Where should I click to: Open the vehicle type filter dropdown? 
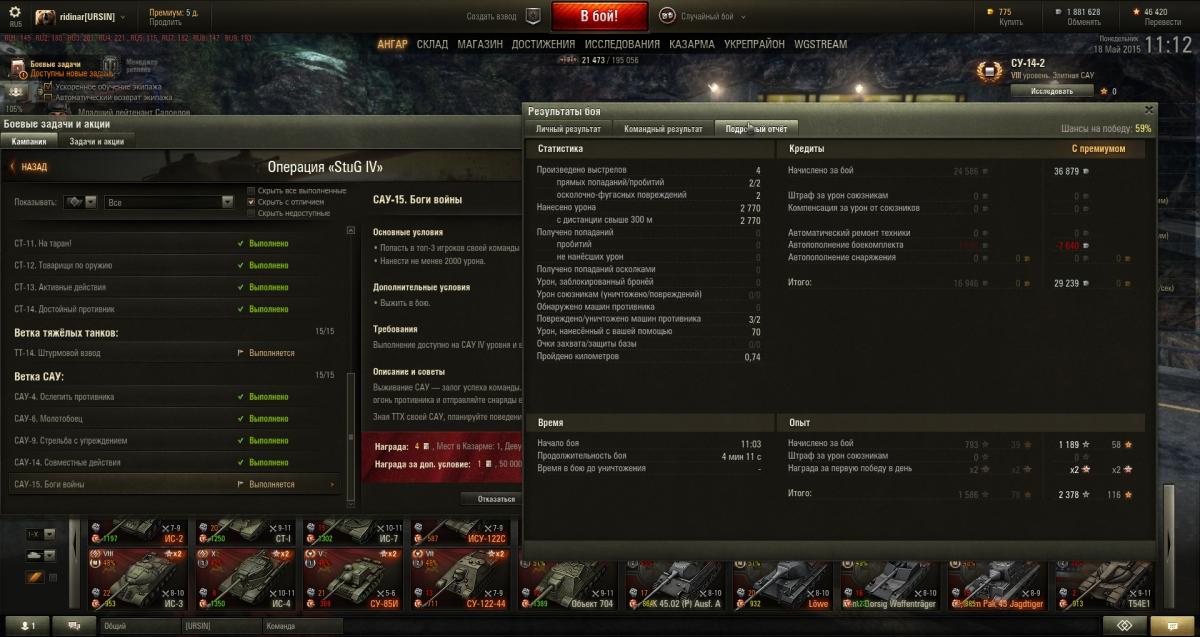(x=80, y=202)
